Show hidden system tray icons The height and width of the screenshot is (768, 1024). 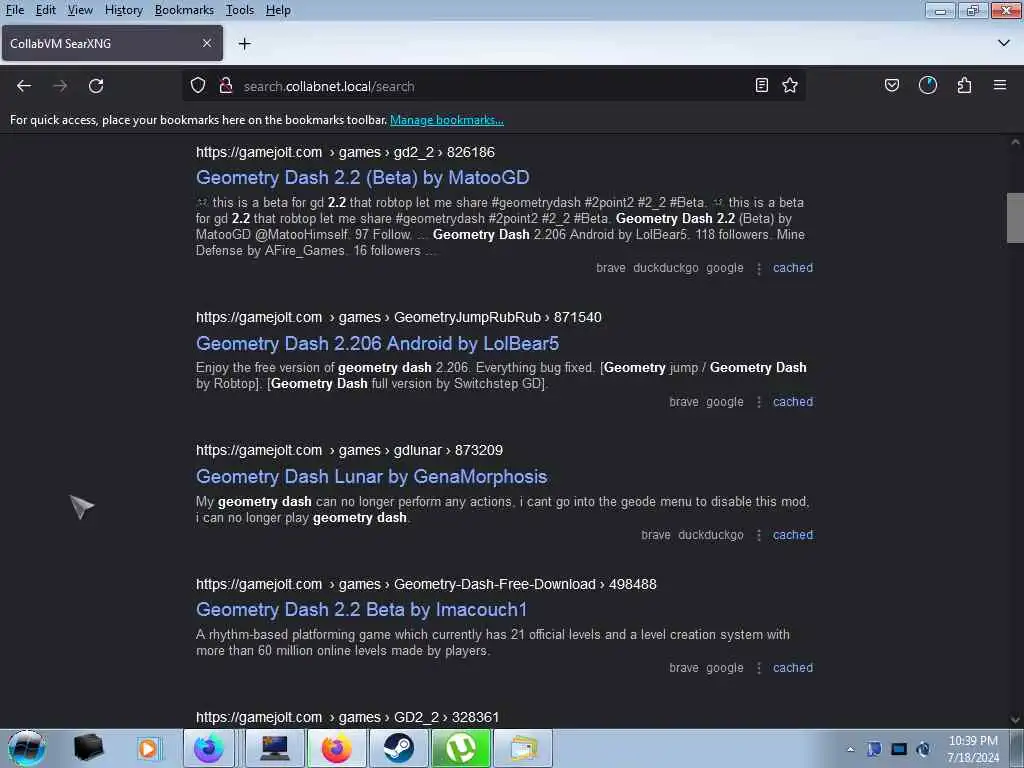coord(850,749)
